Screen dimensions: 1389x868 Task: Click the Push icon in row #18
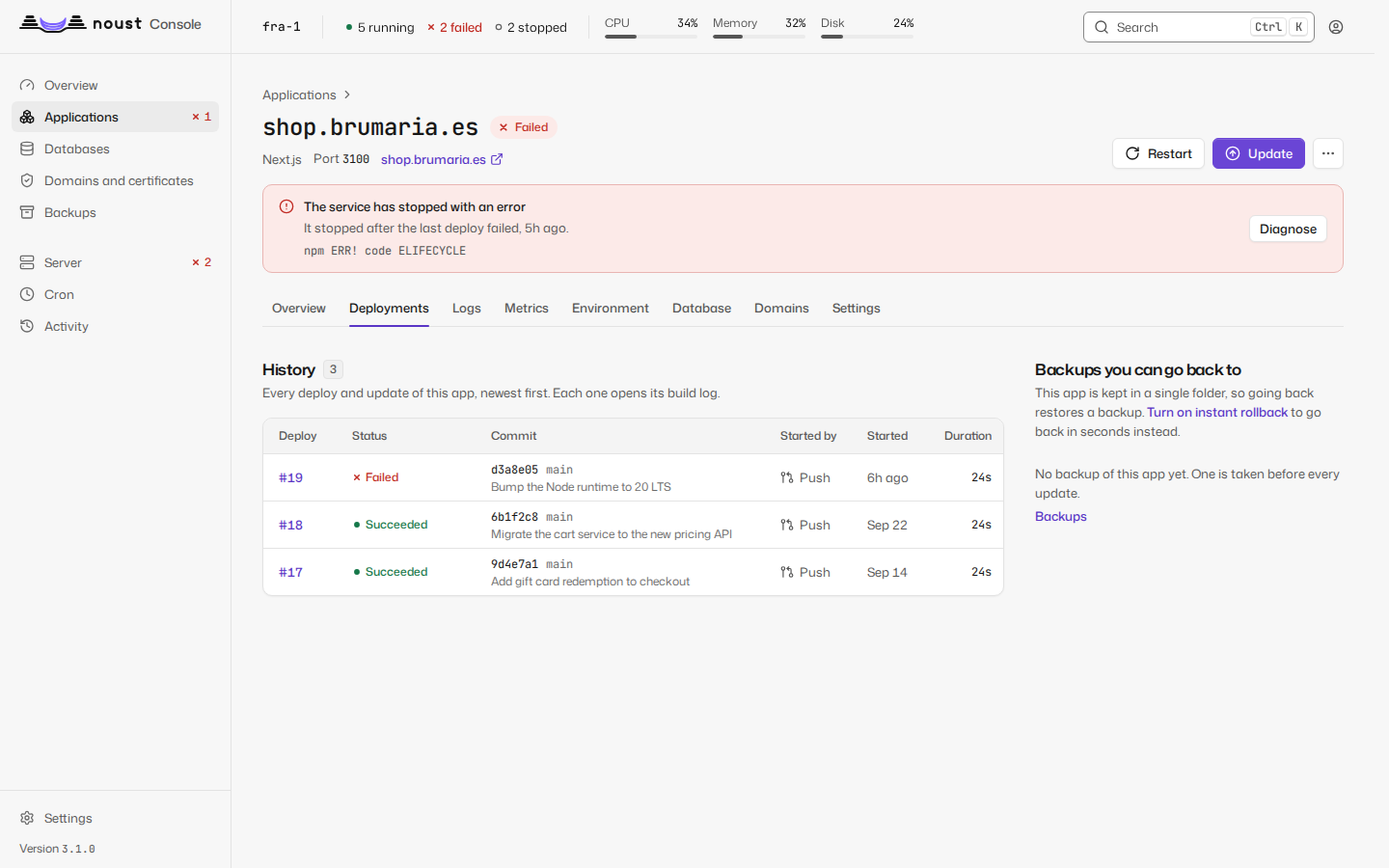pyautogui.click(x=787, y=525)
